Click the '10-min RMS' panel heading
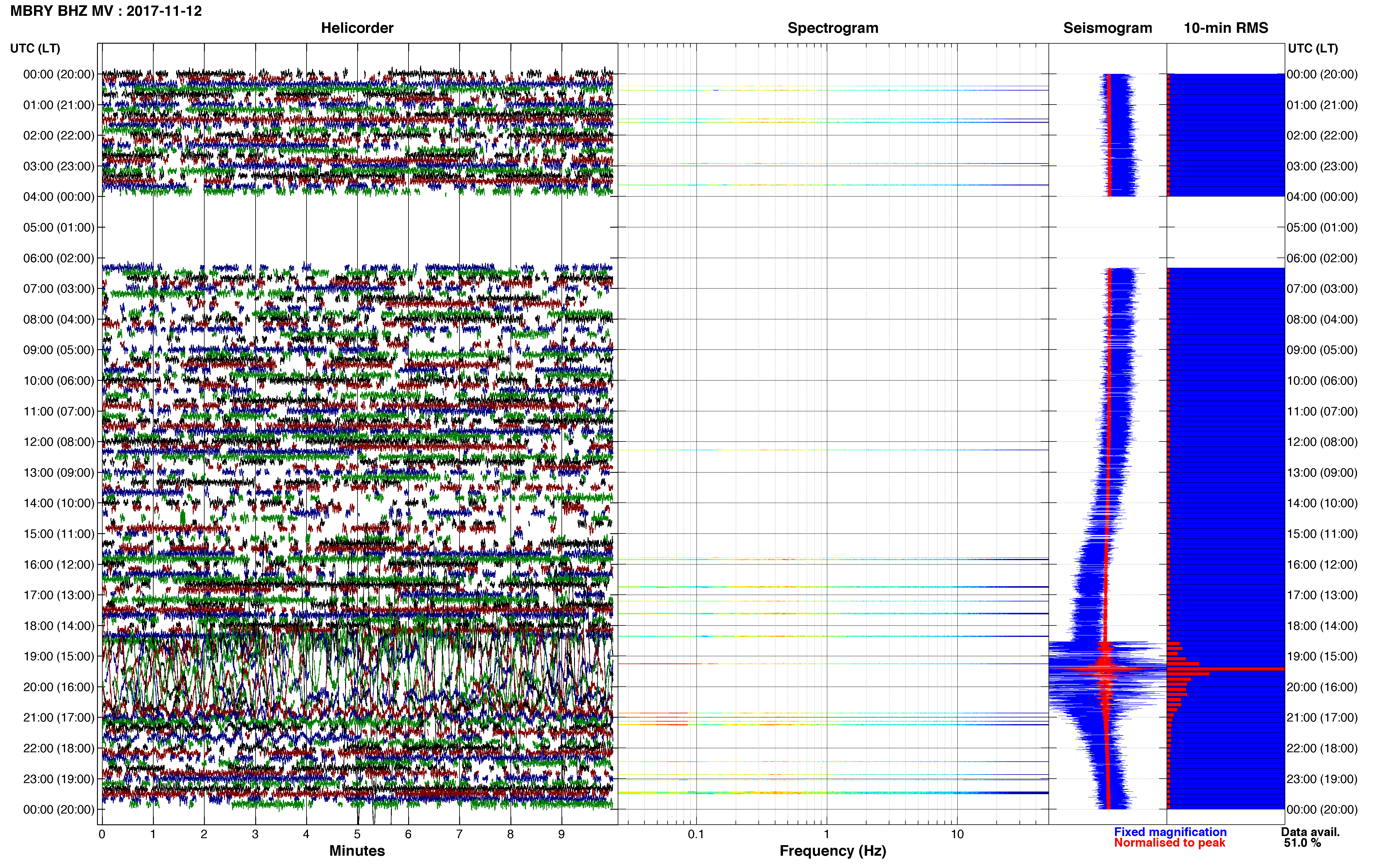Image resolution: width=1389 pixels, height=868 pixels. [1226, 28]
